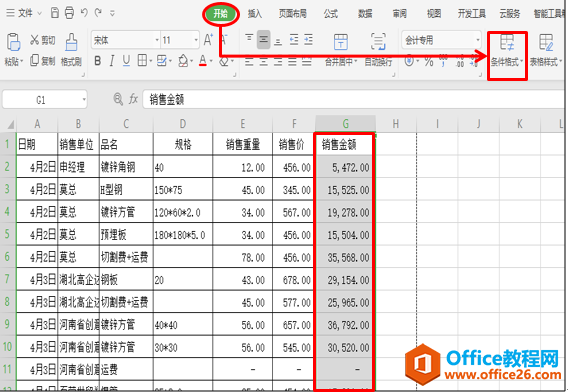Toggle Bold formatting

[x=97, y=61]
